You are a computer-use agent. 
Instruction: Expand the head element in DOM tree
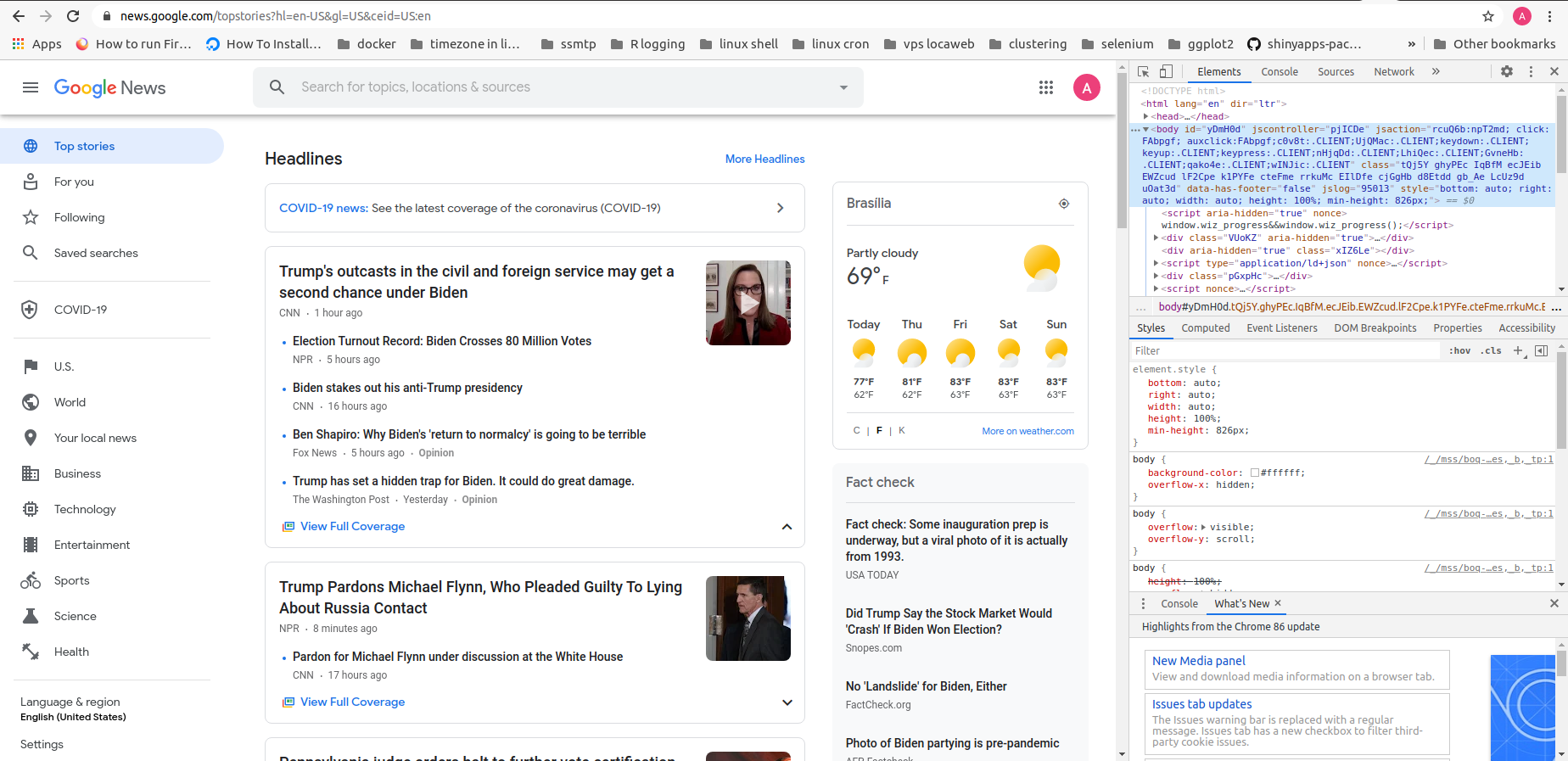click(x=1146, y=116)
